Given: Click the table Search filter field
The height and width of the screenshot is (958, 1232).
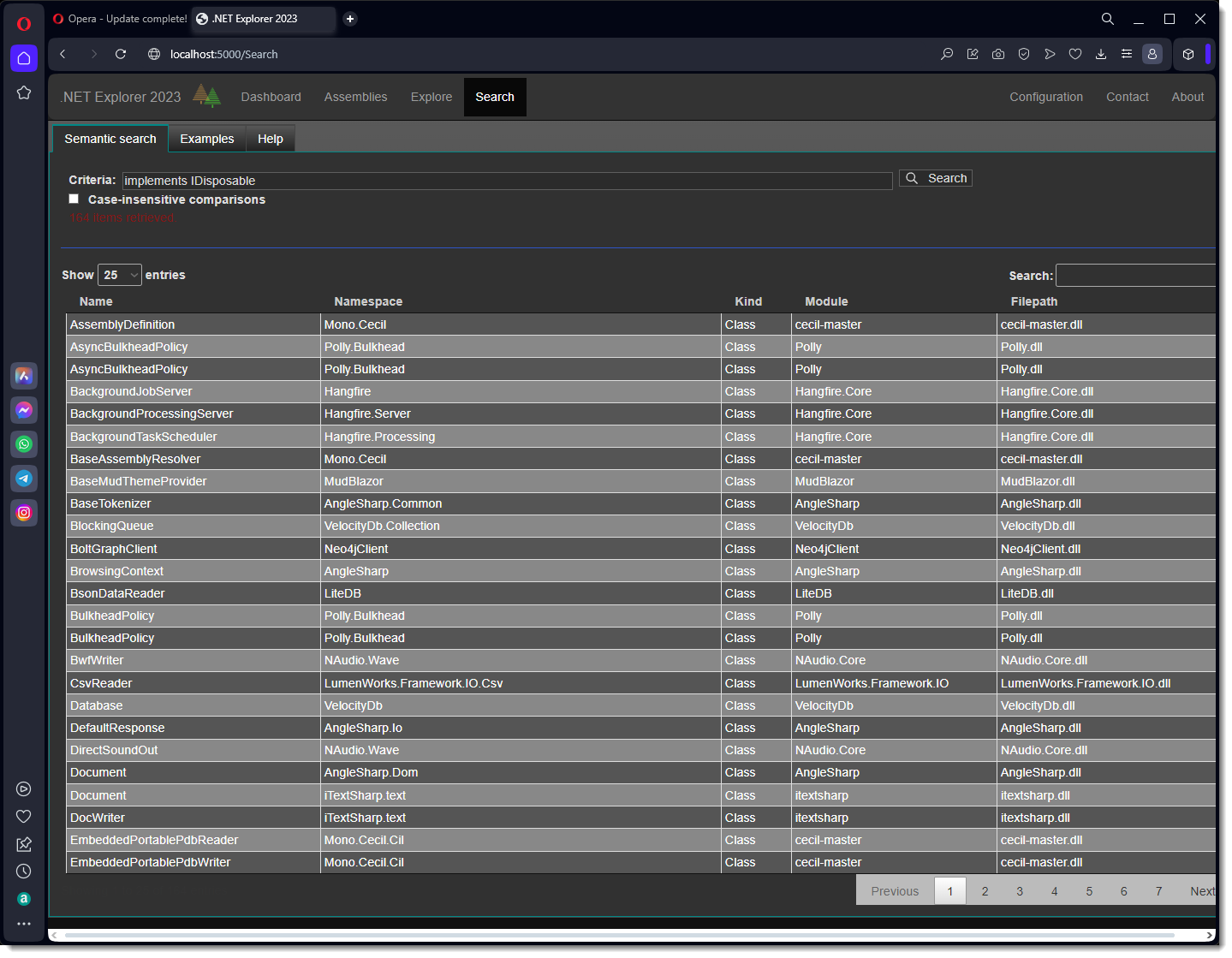Looking at the screenshot, I should [x=1136, y=275].
